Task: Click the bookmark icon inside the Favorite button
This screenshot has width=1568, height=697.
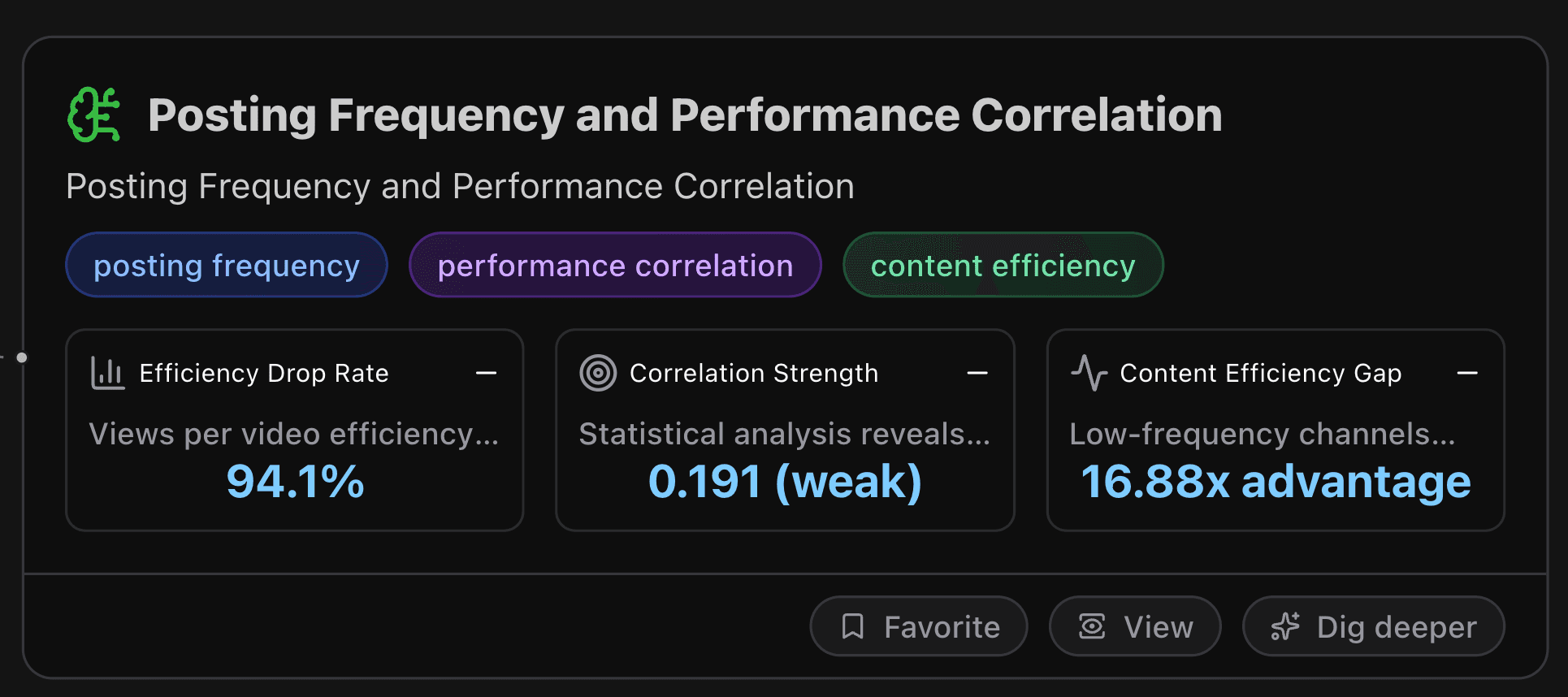Action: 852,626
